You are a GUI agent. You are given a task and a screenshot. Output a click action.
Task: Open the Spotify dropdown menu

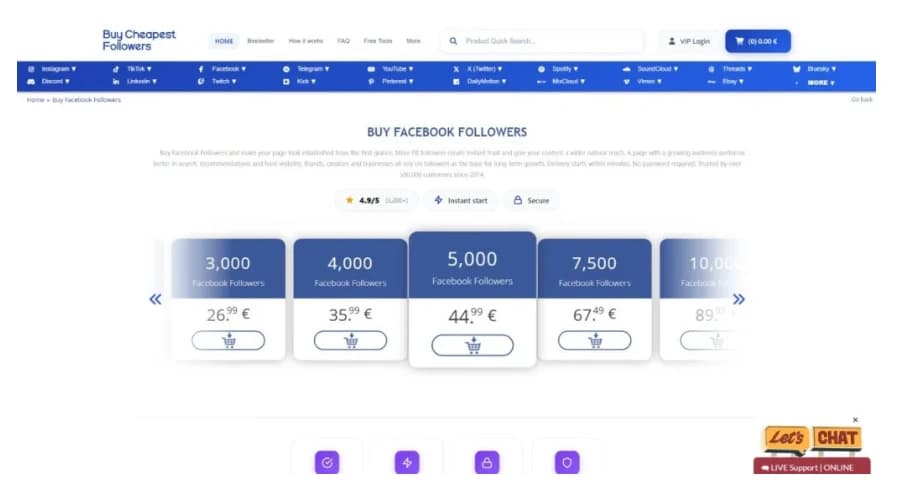click(565, 69)
